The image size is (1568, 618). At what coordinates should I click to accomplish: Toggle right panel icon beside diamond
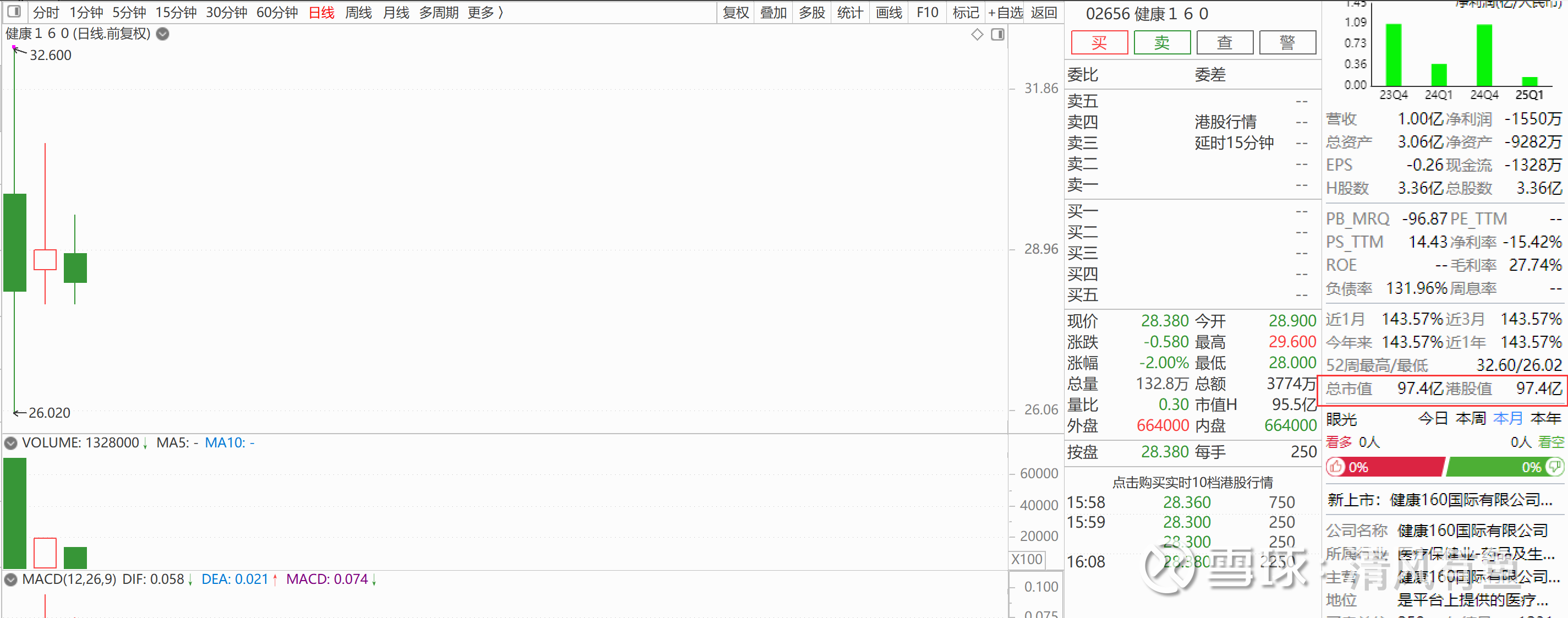tap(997, 35)
